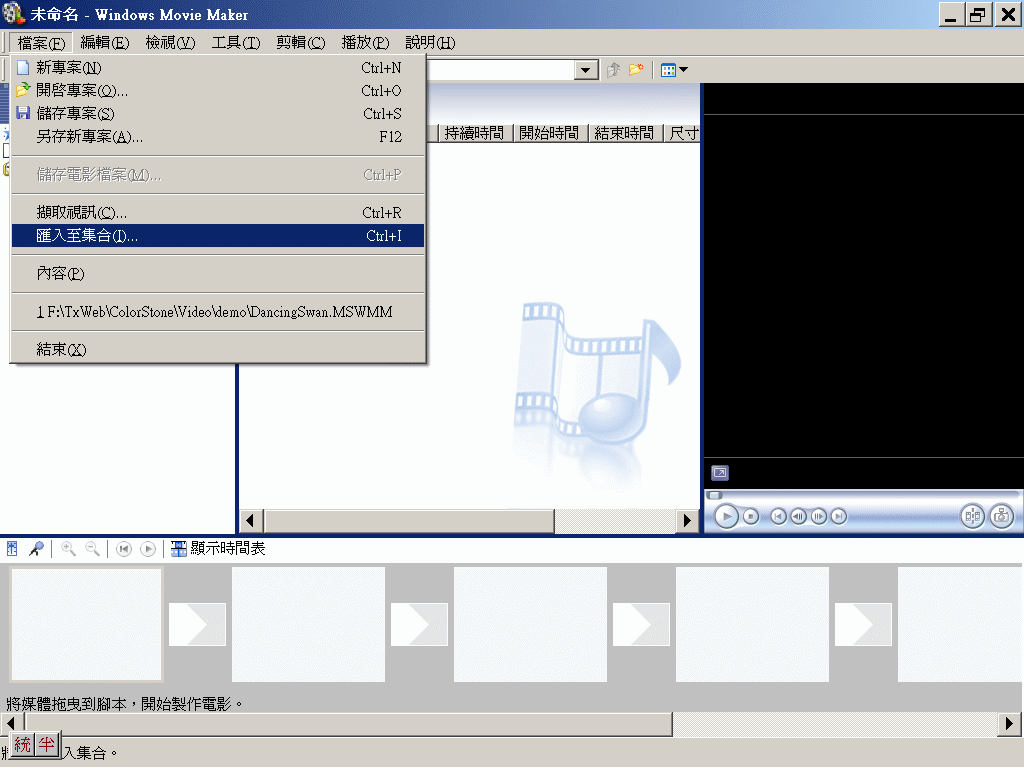Image resolution: width=1024 pixels, height=768 pixels.
Task: Click the narrate timeline microphone icon
Action: pos(37,548)
